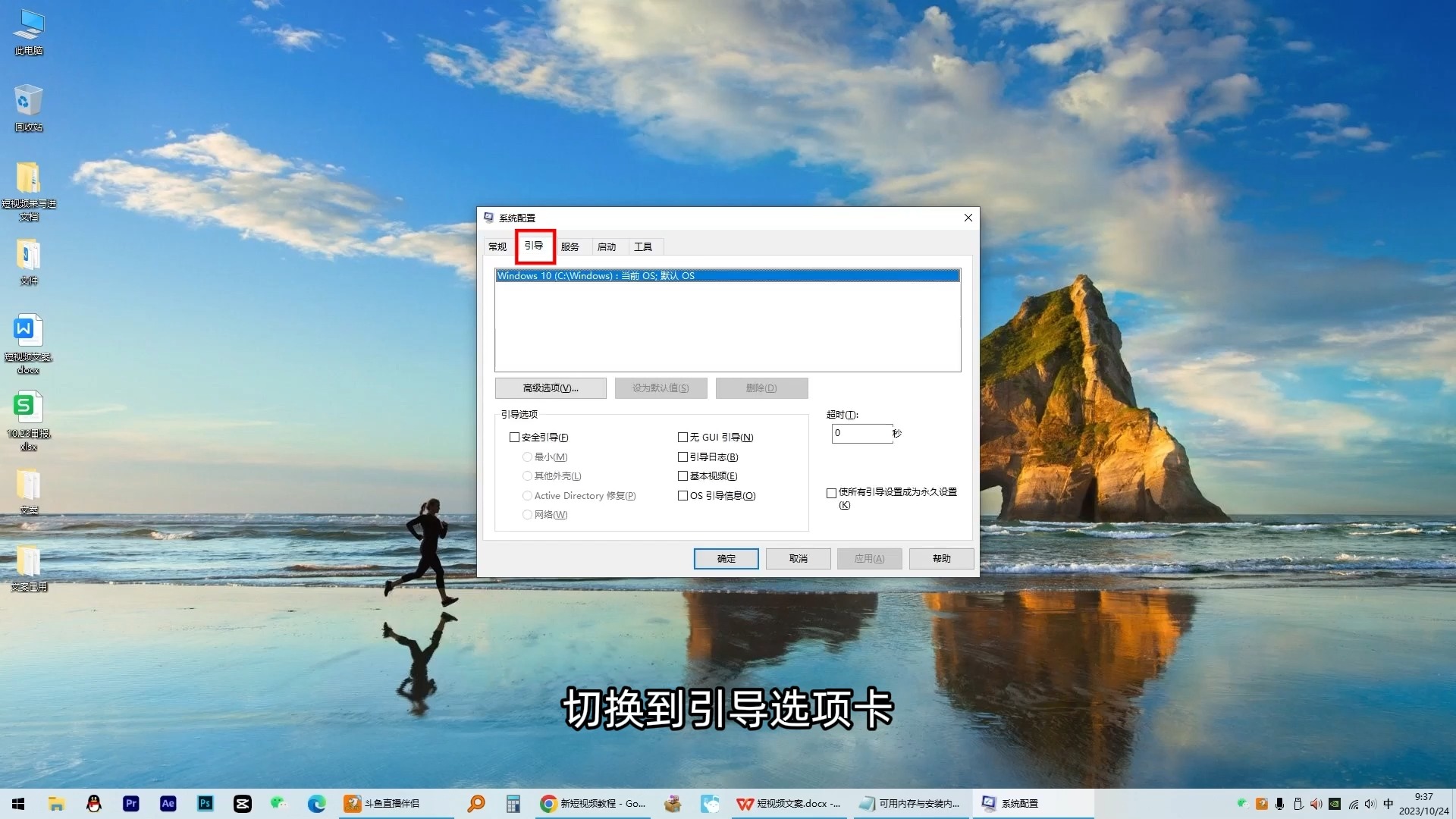Open After Effects from the taskbar

pyautogui.click(x=168, y=803)
